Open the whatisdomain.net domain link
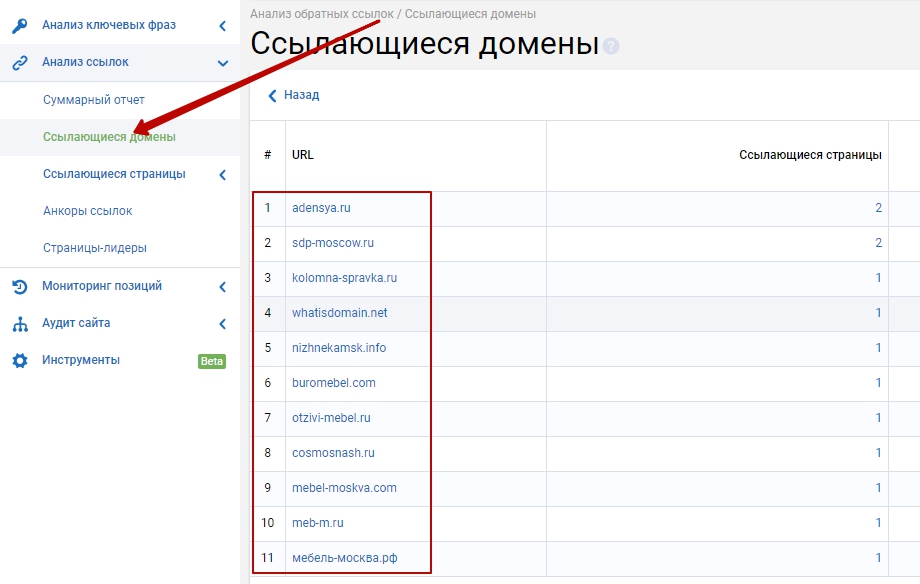Screen dimensions: 920x584 coord(340,313)
